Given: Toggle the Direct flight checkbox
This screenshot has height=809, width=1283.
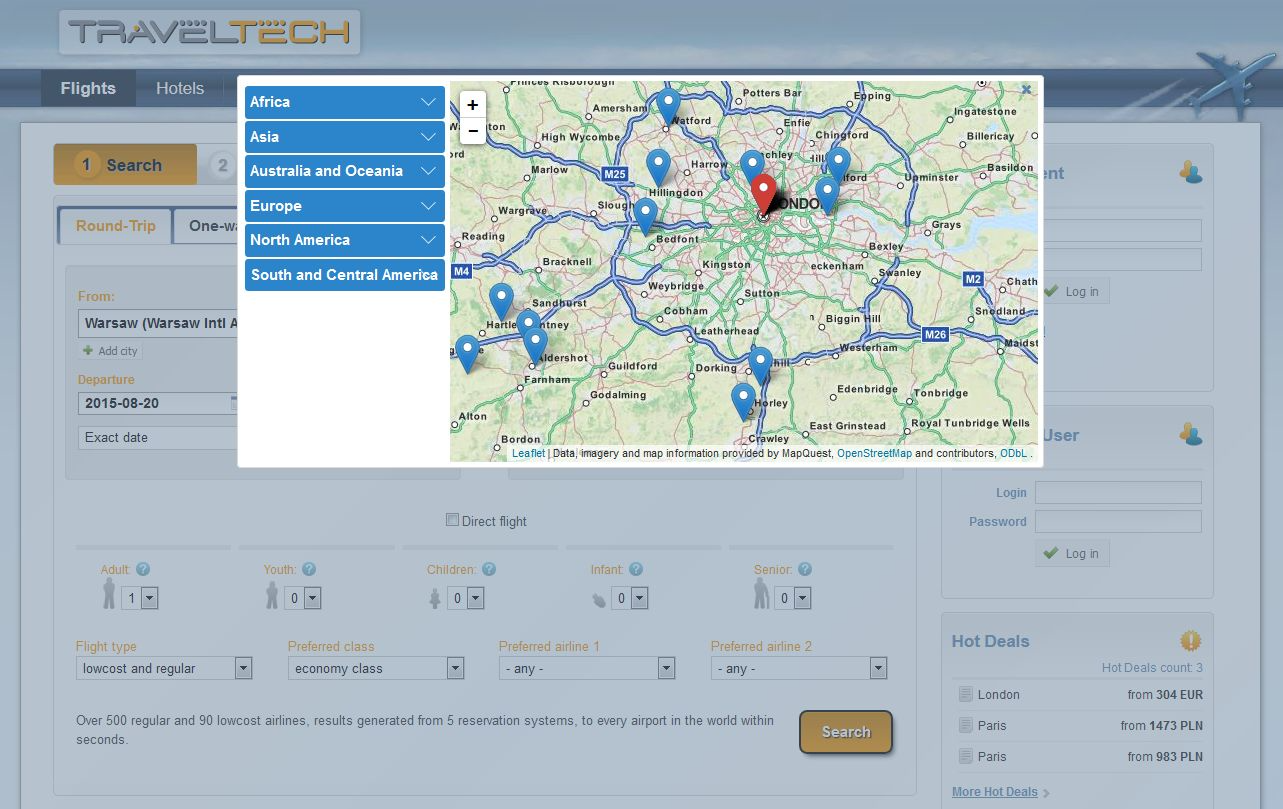Looking at the screenshot, I should [453, 520].
